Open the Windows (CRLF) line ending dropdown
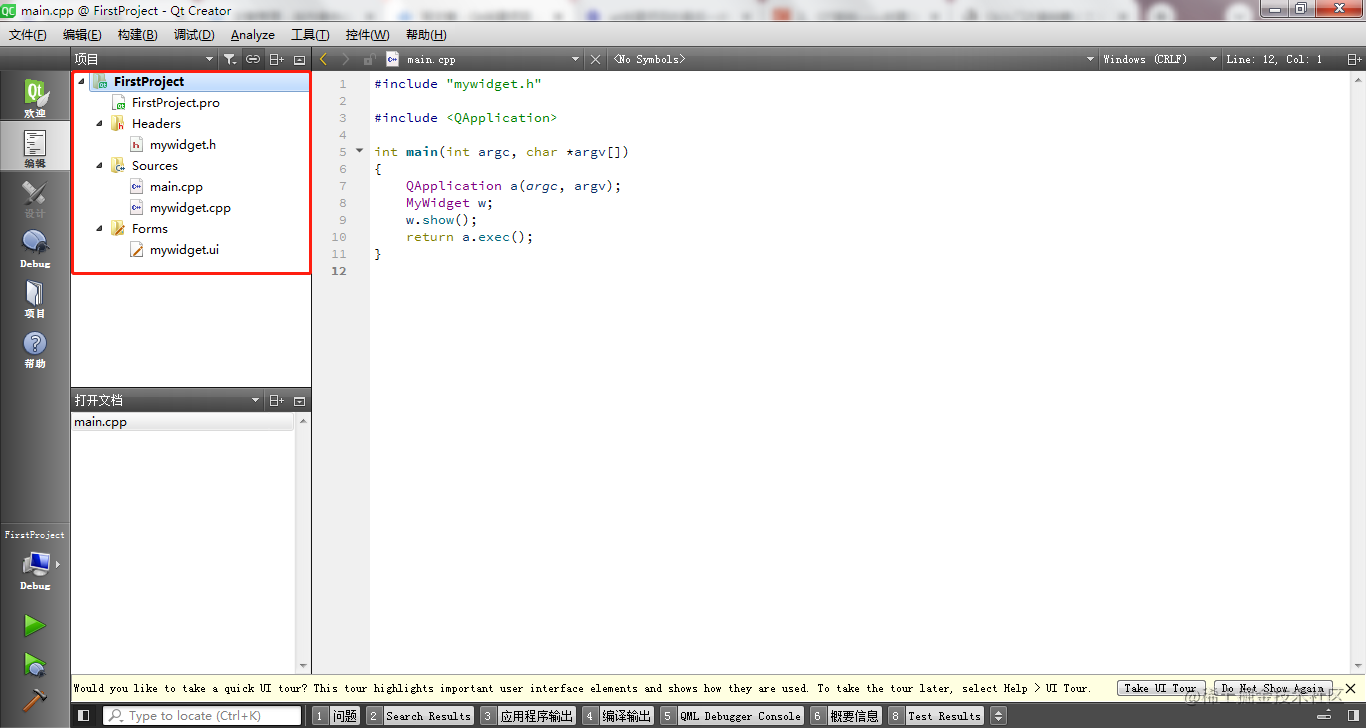The height and width of the screenshot is (728, 1366). pos(1159,60)
